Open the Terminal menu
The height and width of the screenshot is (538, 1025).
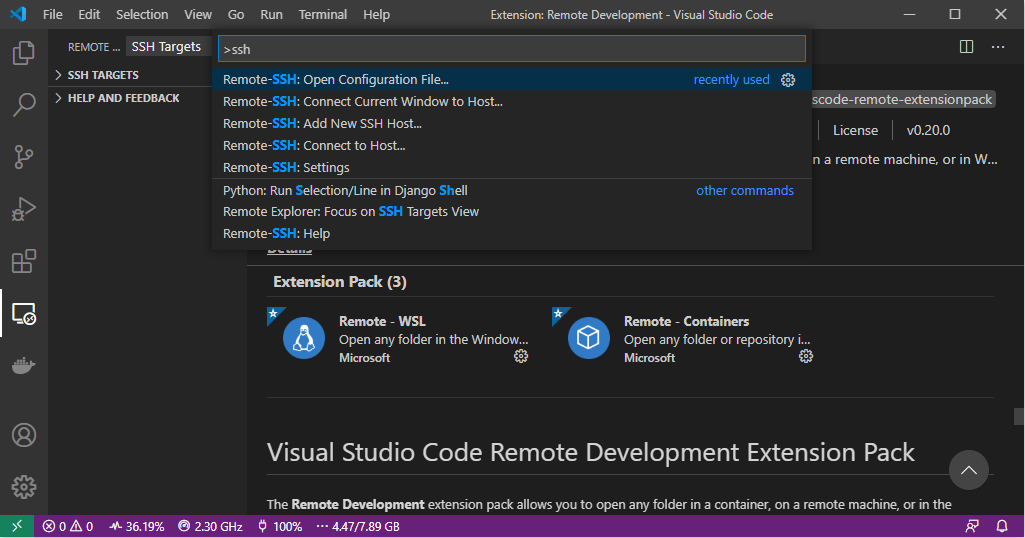click(x=323, y=14)
